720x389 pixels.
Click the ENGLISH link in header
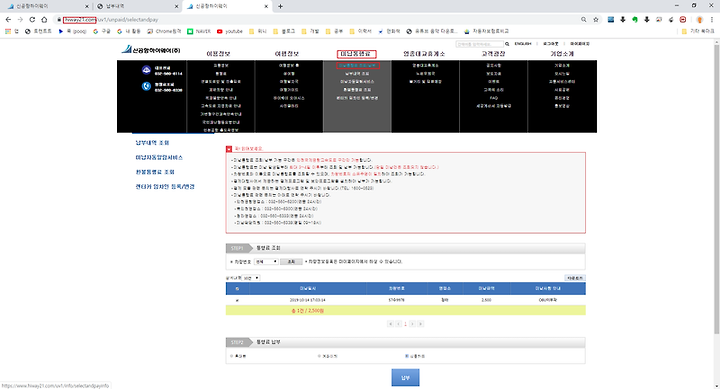pyautogui.click(x=523, y=44)
